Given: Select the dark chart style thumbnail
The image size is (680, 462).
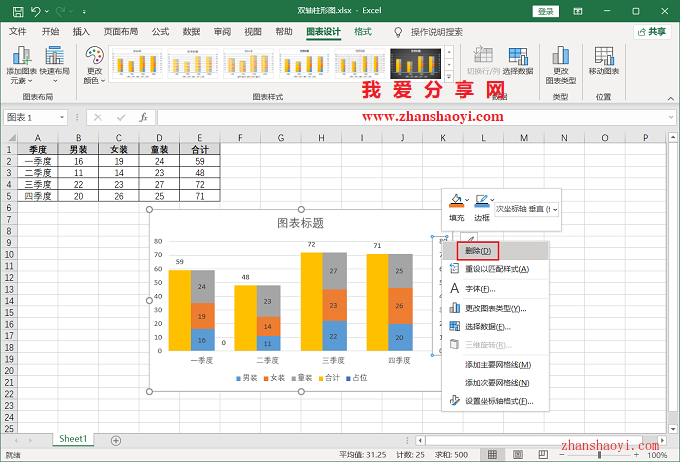Looking at the screenshot, I should pos(415,63).
